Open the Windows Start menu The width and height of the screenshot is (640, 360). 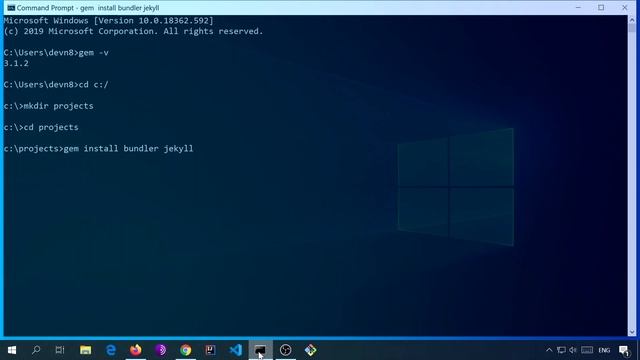pyautogui.click(x=12, y=350)
